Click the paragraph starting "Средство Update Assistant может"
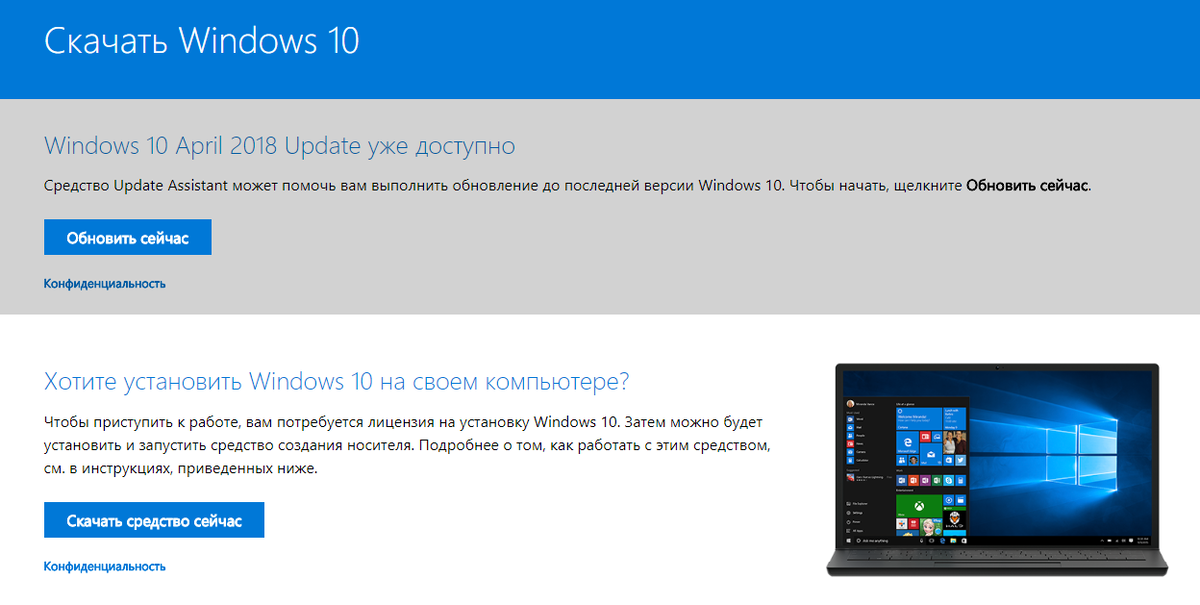Image resolution: width=1200 pixels, height=605 pixels. tap(568, 186)
